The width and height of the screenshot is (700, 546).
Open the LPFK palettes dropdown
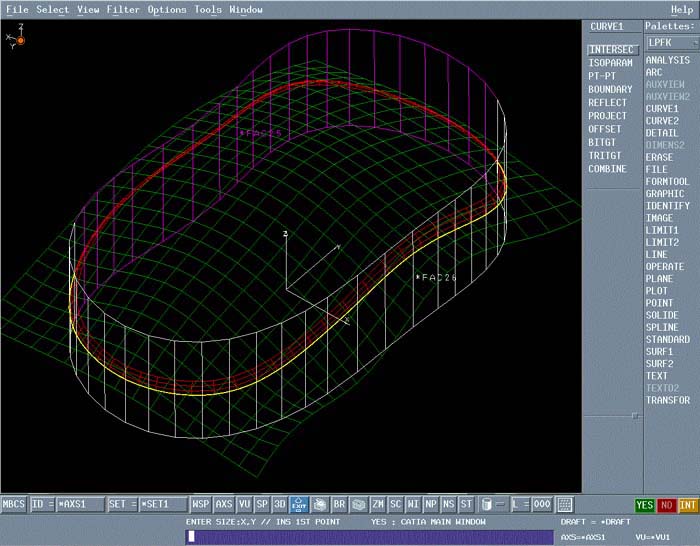tap(670, 43)
